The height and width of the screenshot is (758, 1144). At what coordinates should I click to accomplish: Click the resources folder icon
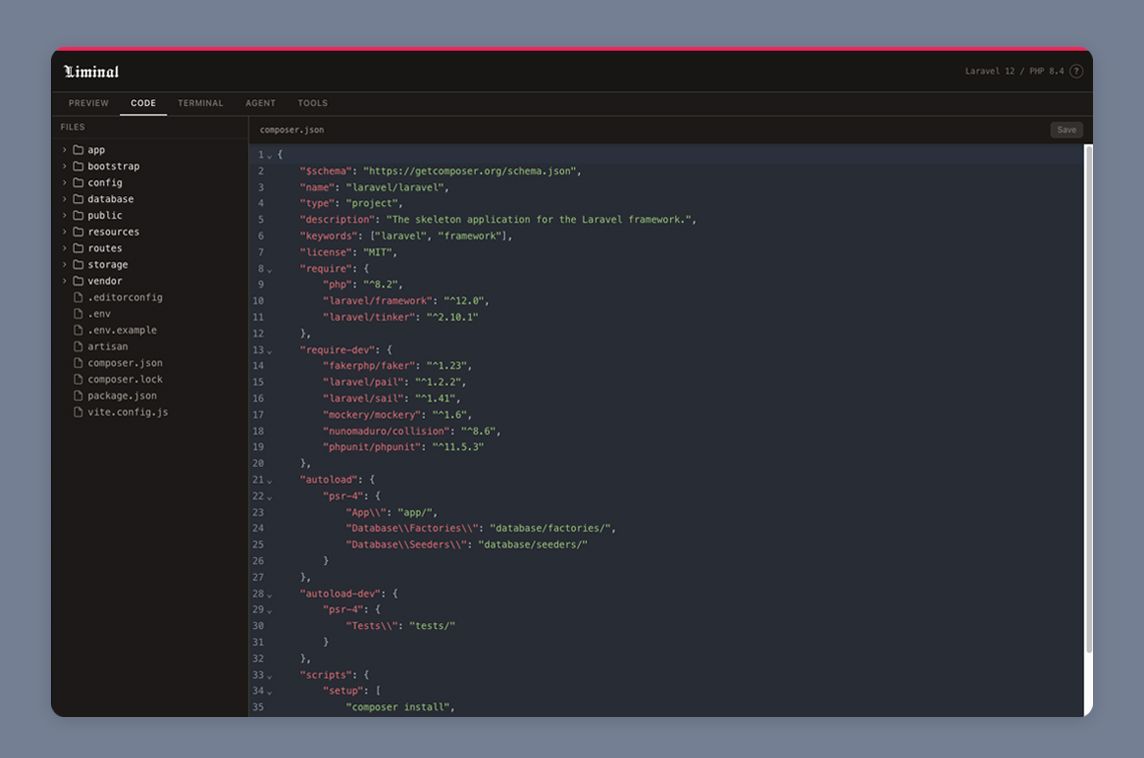point(78,231)
